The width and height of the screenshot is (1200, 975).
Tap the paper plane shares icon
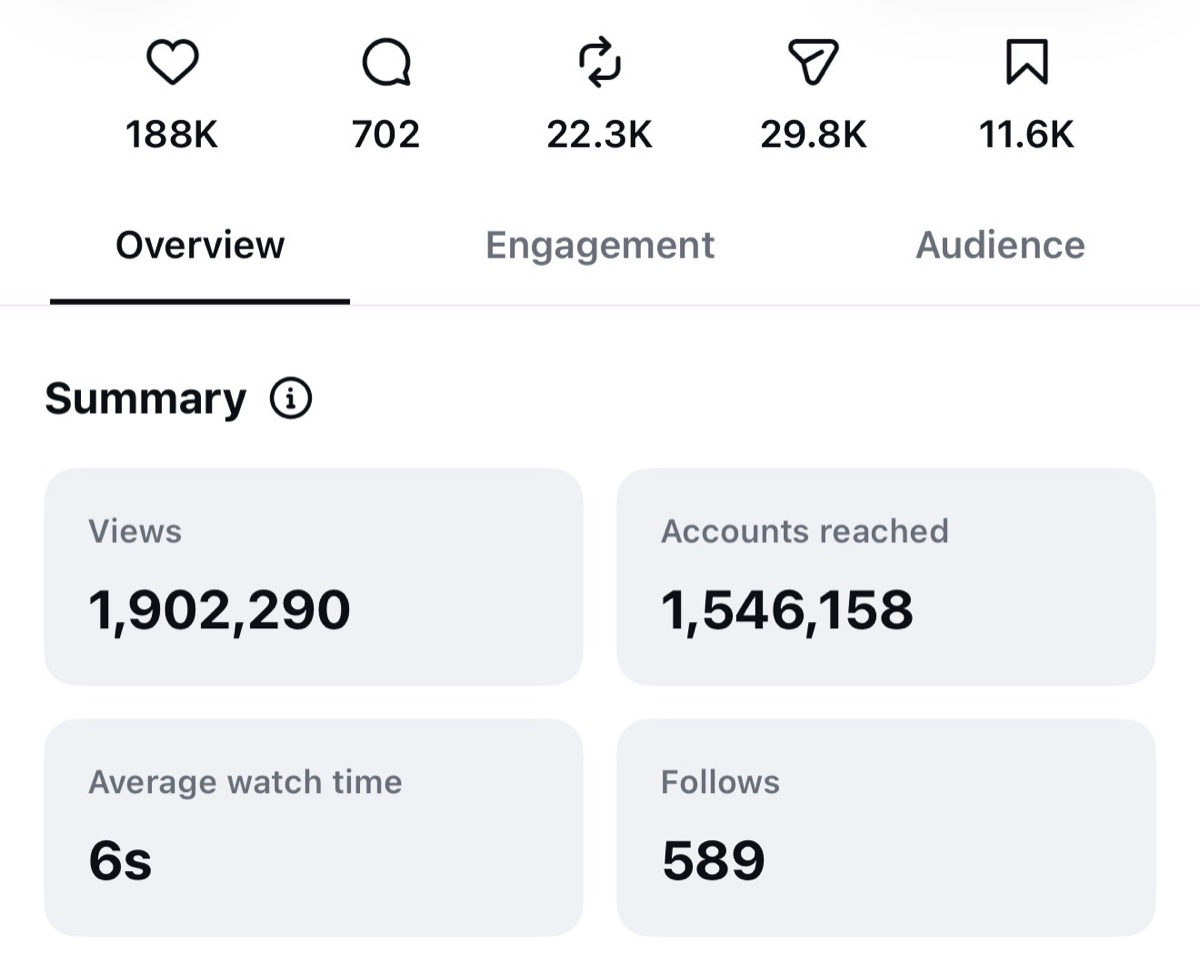(x=813, y=64)
